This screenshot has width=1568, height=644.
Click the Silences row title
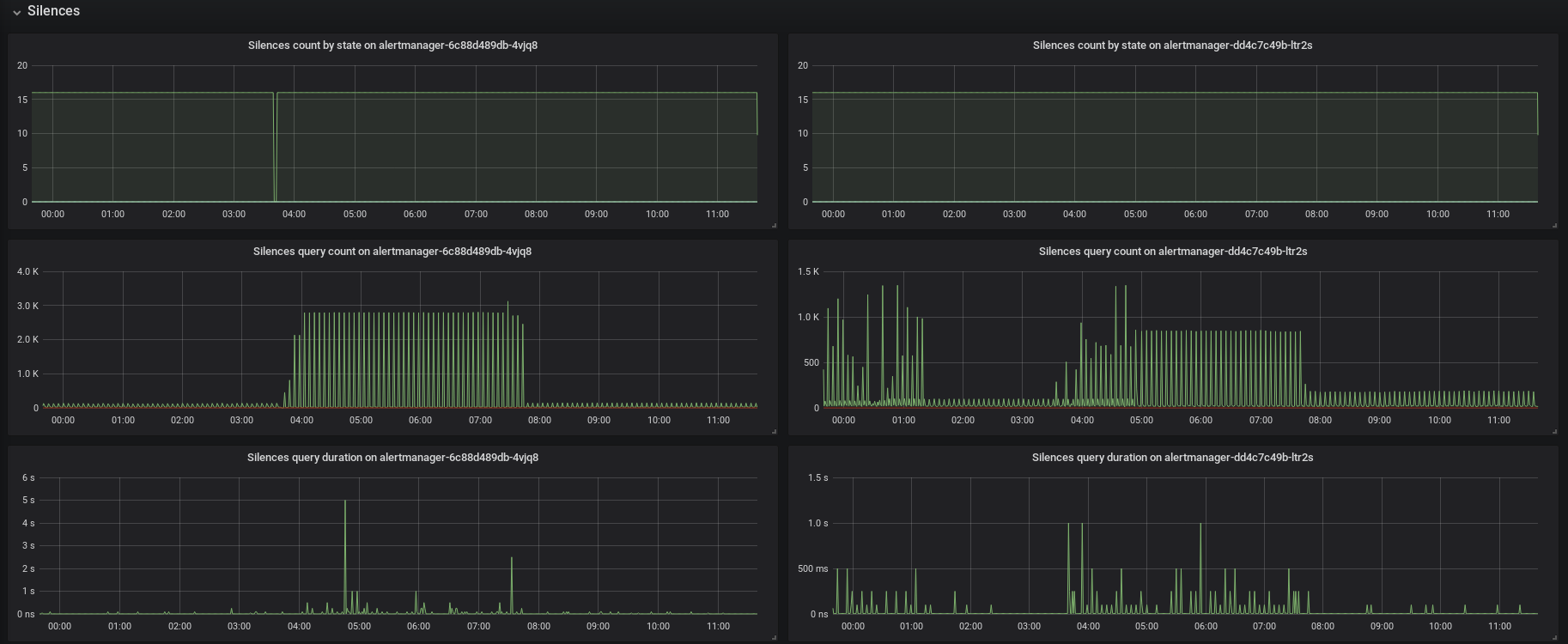pos(53,11)
